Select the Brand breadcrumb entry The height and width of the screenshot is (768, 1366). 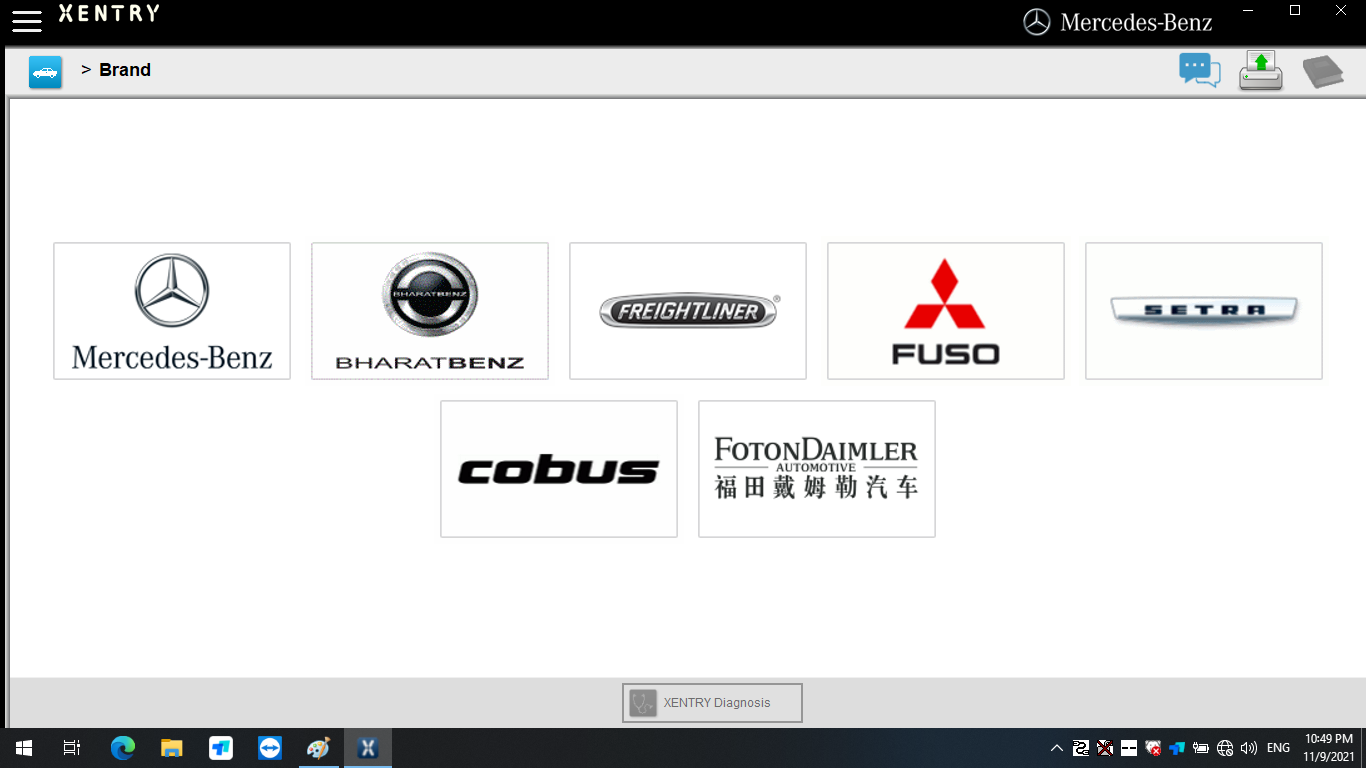[125, 70]
